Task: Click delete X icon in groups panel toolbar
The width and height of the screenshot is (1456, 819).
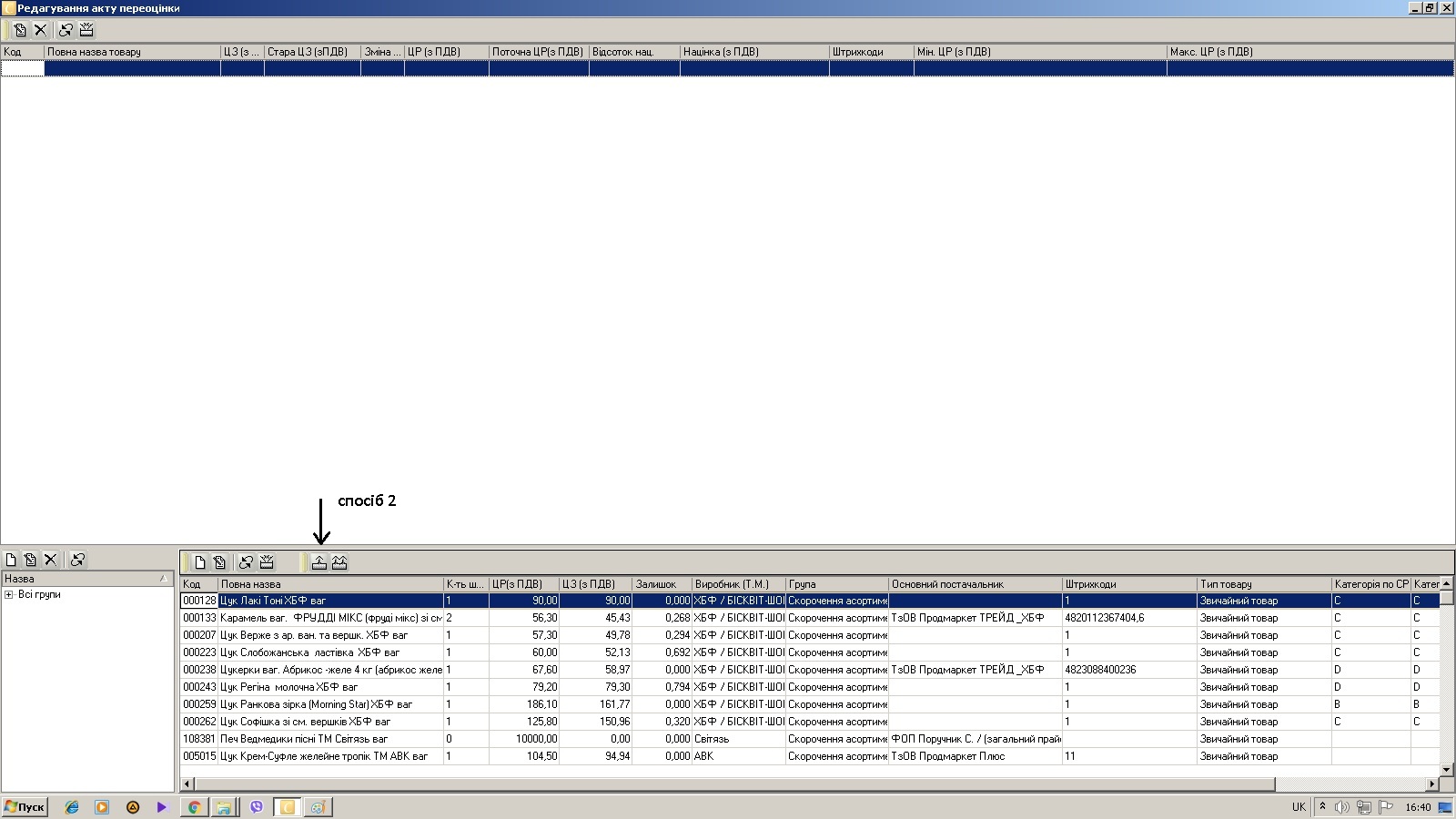Action: pyautogui.click(x=51, y=560)
